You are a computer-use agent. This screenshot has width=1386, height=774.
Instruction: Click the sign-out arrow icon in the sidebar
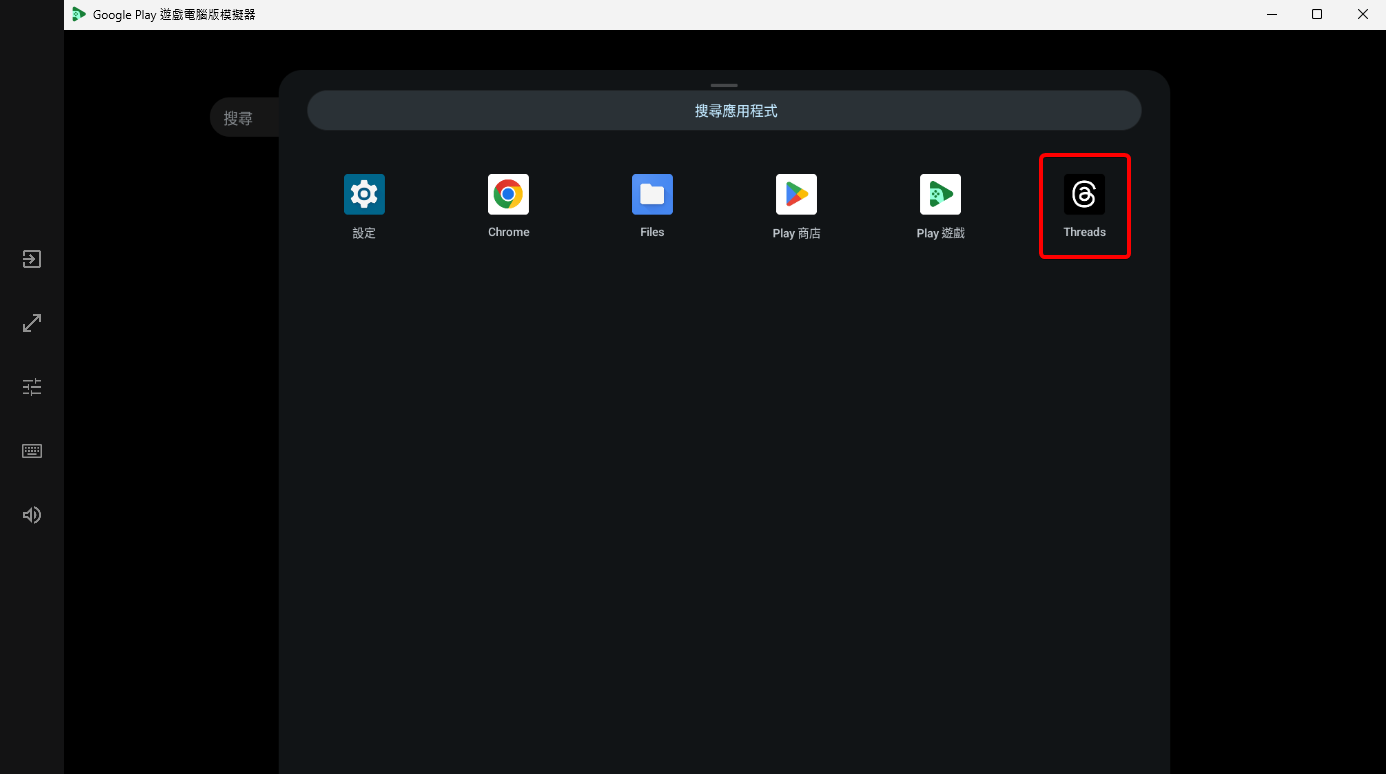point(31,259)
